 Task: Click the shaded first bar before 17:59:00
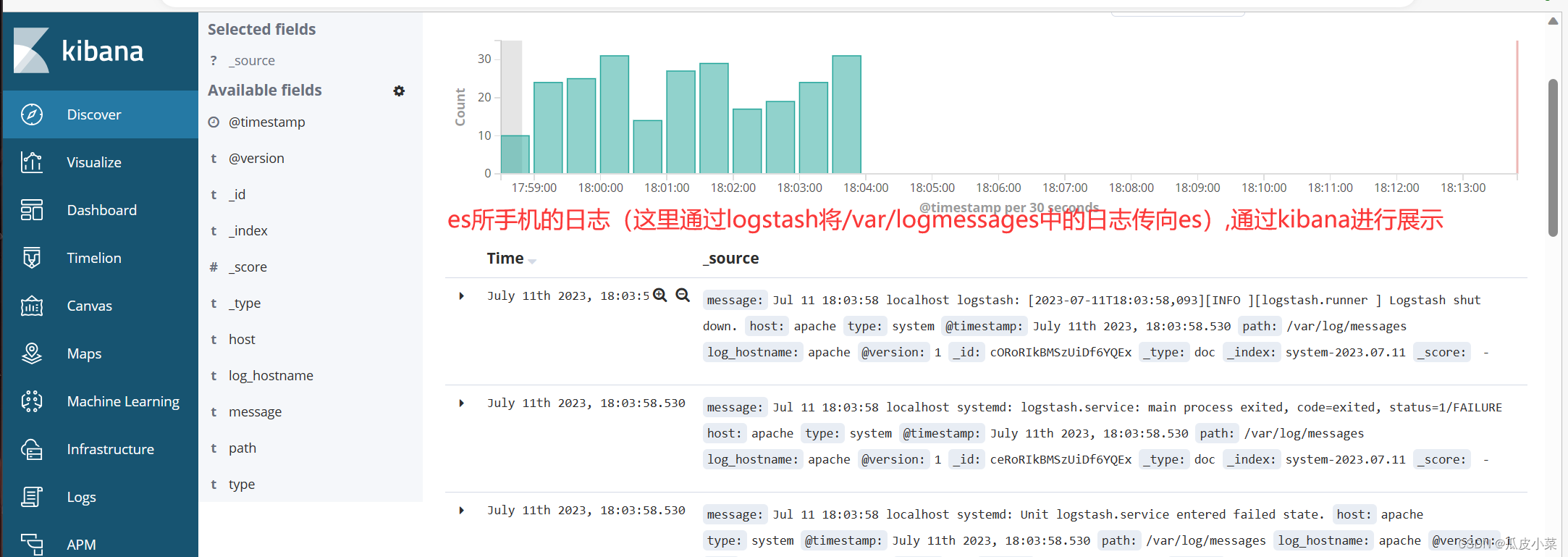point(515,154)
